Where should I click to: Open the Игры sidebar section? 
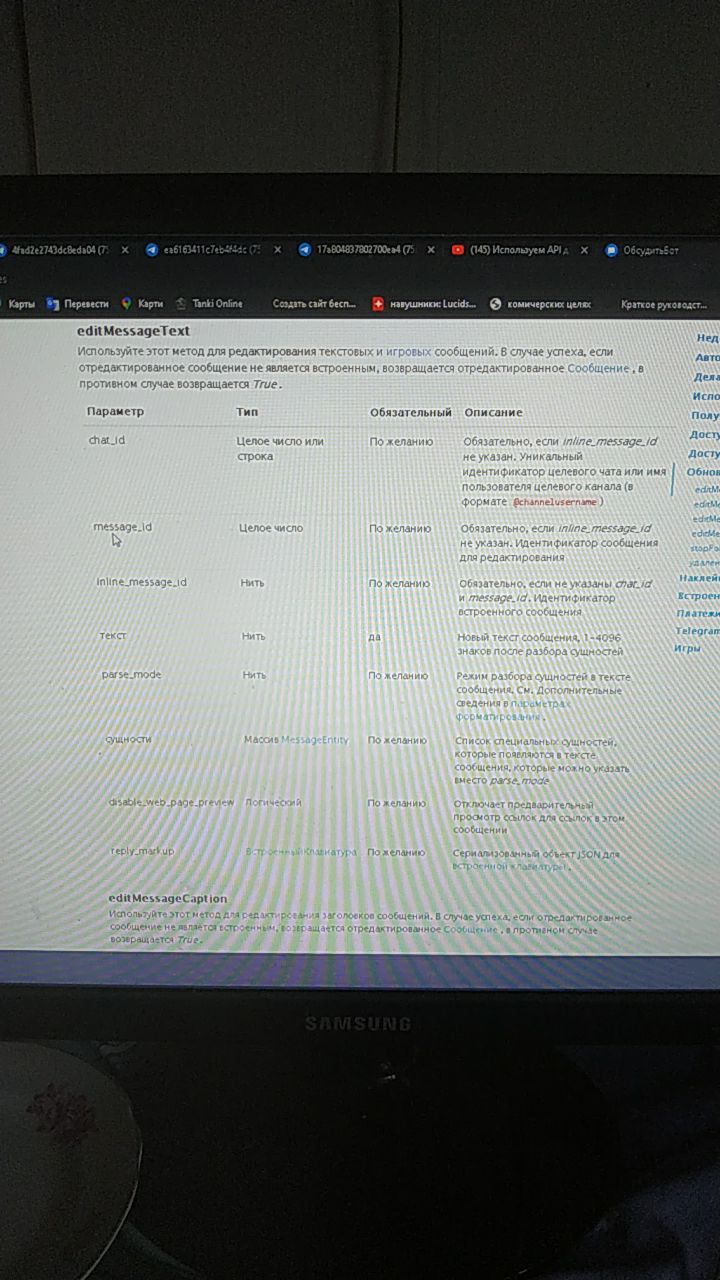coord(687,649)
